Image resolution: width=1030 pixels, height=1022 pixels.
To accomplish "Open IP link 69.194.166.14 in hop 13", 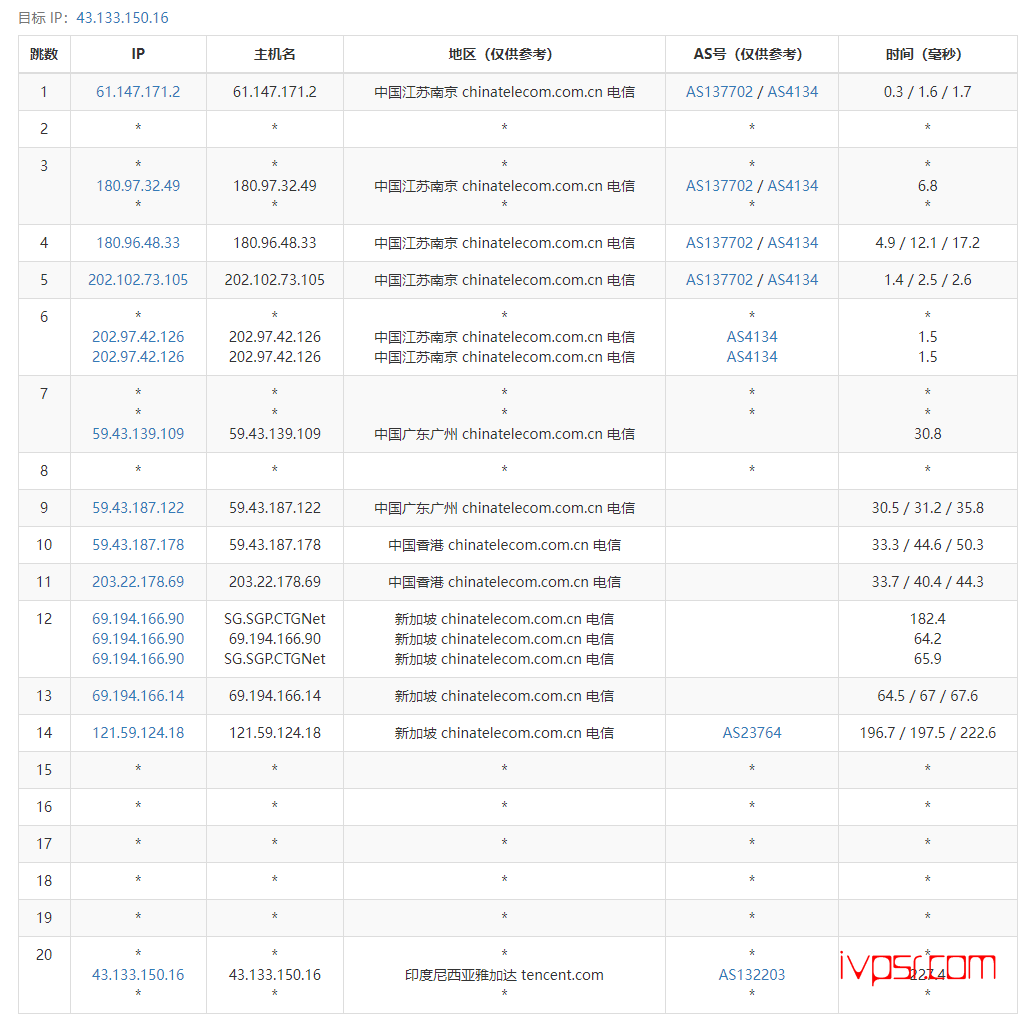I will [138, 696].
